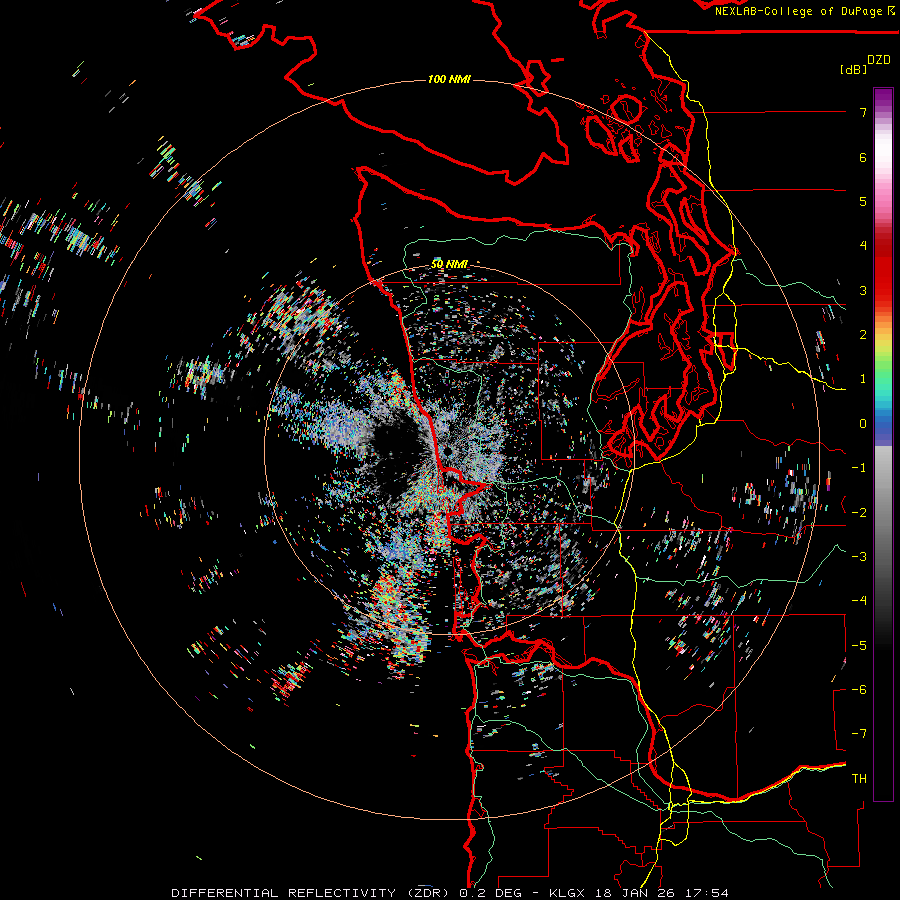Click the KLGX station identifier
Viewport: 900px width, 900px height.
567,893
